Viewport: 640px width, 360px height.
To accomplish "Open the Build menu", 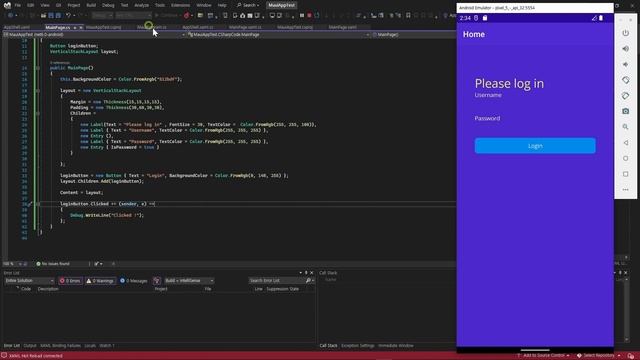I will click(x=91, y=5).
